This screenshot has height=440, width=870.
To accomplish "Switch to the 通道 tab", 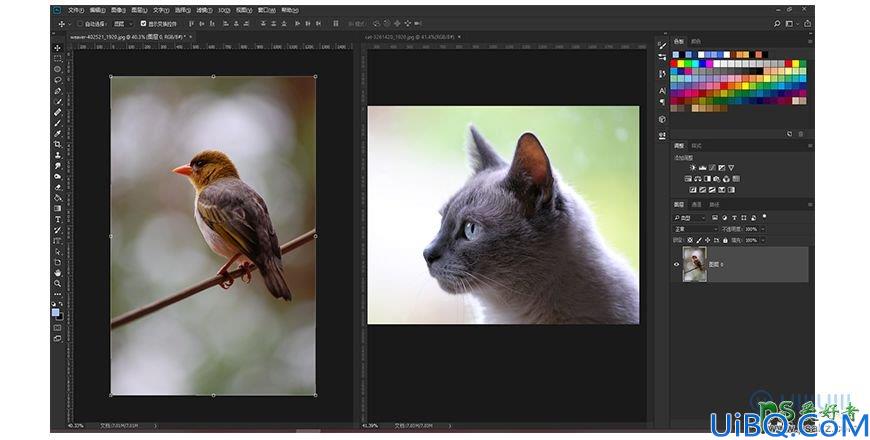I will (696, 205).
